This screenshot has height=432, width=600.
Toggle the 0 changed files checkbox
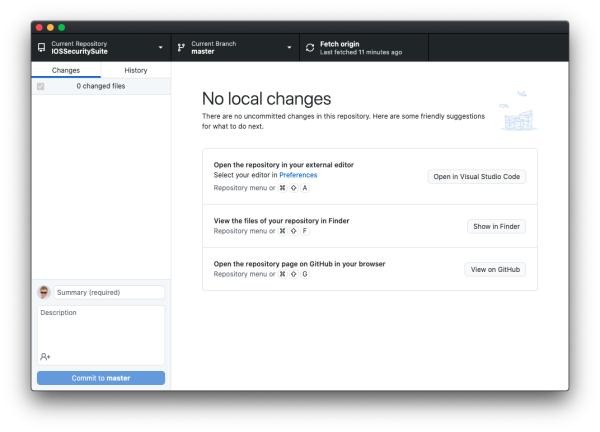coord(41,86)
